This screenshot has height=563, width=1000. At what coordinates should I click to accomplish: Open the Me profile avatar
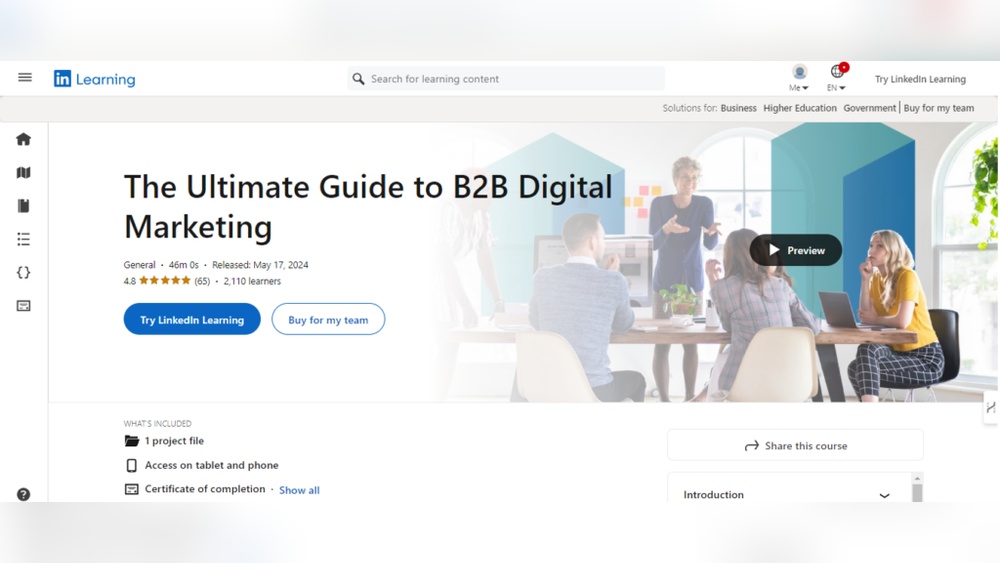pyautogui.click(x=799, y=71)
